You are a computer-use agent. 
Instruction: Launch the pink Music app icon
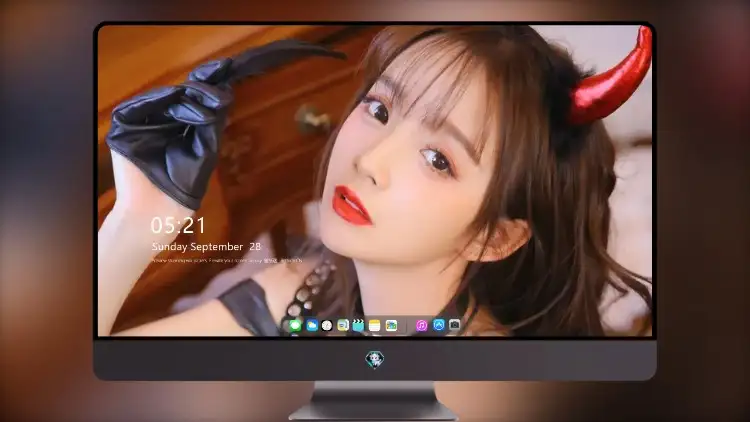[421, 325]
